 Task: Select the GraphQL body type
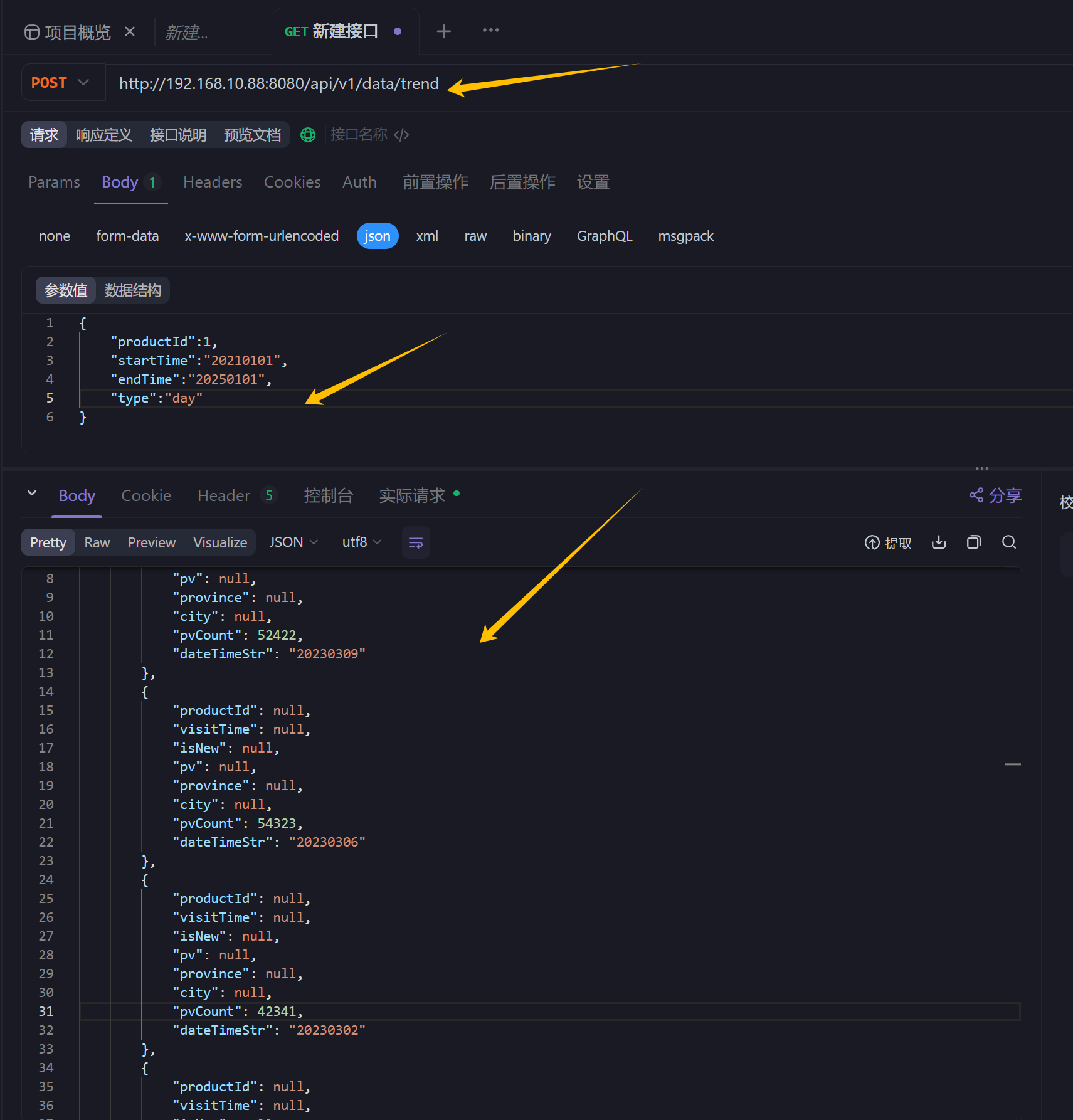[x=605, y=236]
